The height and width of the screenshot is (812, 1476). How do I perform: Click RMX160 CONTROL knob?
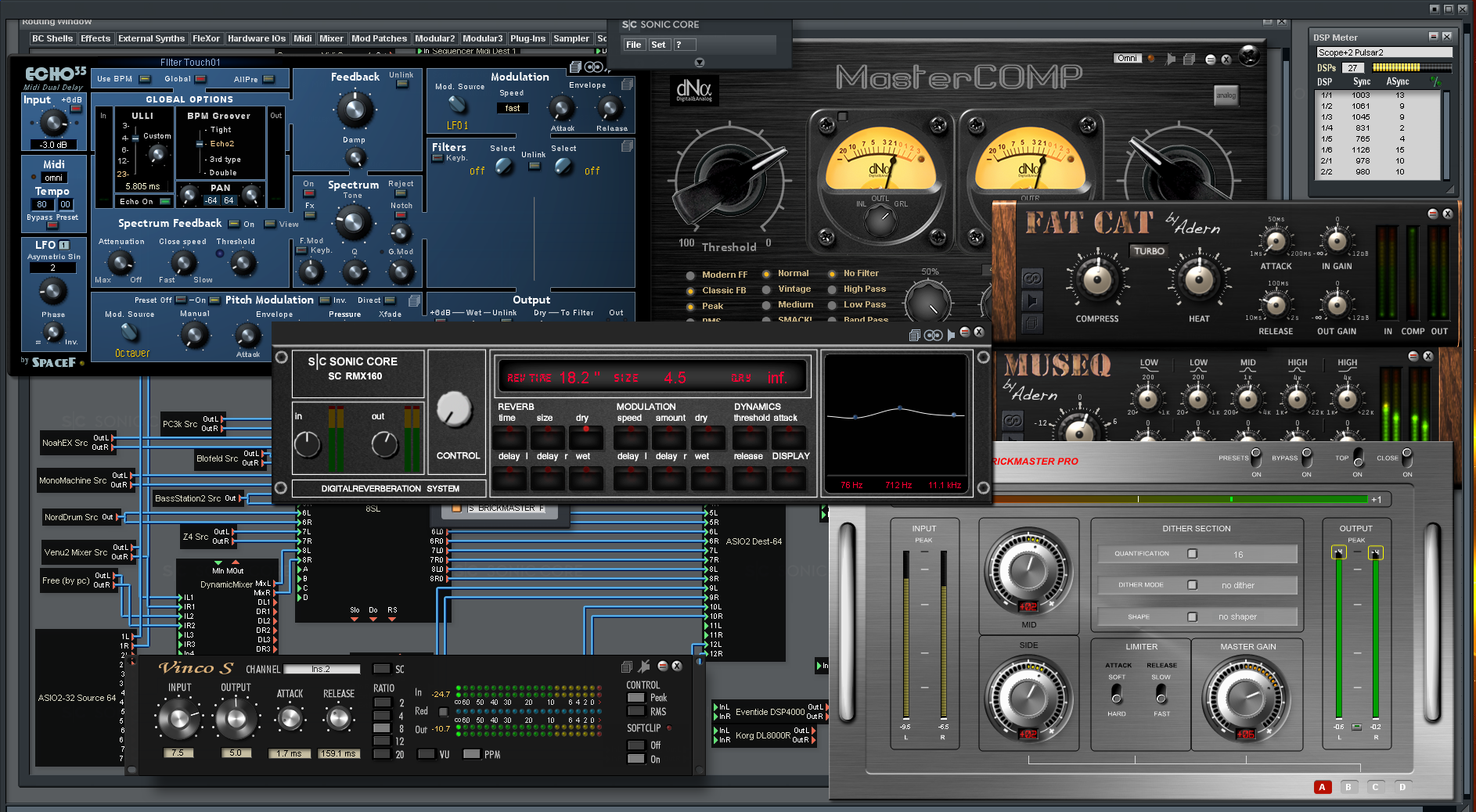point(454,409)
